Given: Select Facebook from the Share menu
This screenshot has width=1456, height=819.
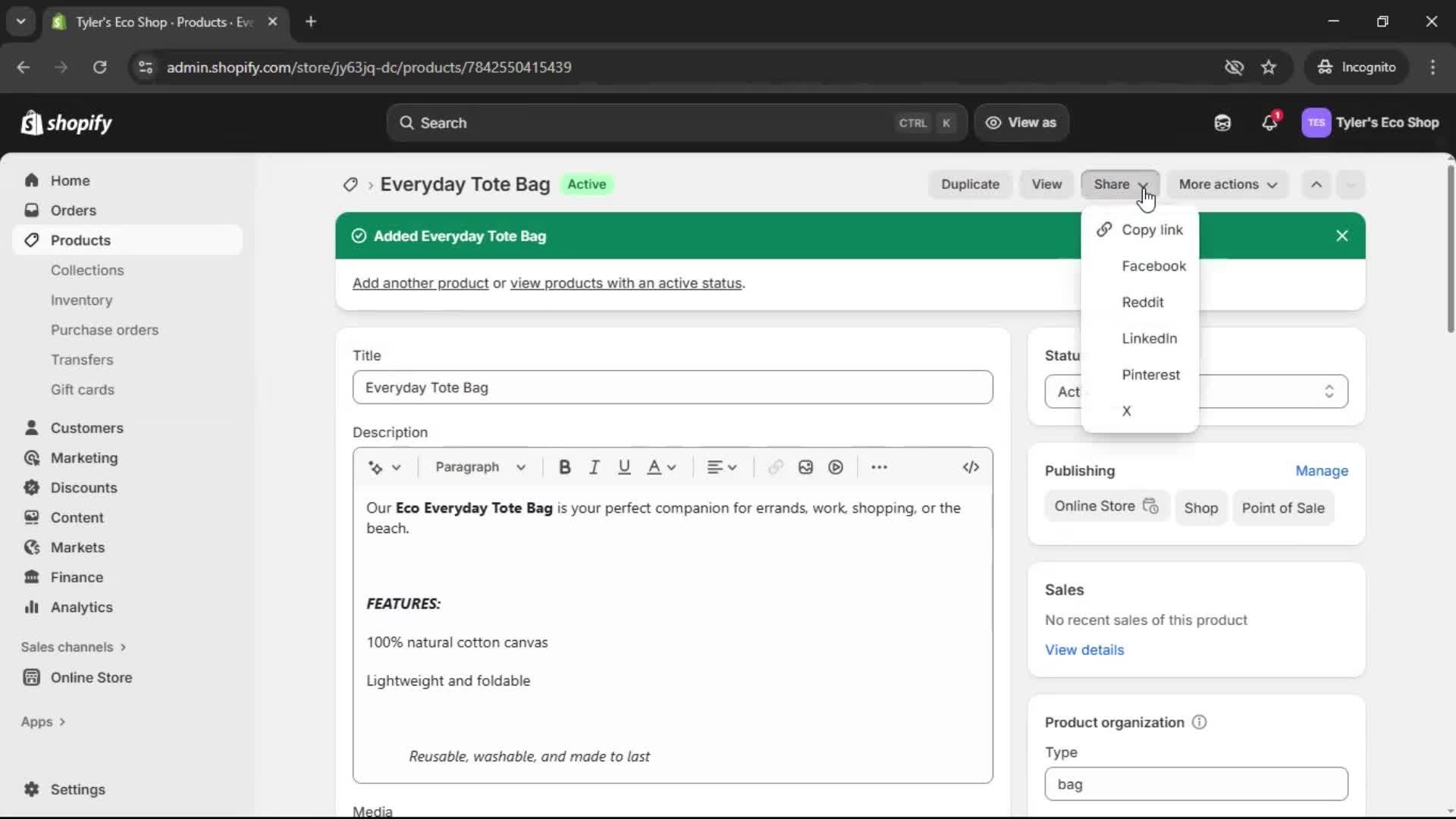Looking at the screenshot, I should pos(1153,266).
